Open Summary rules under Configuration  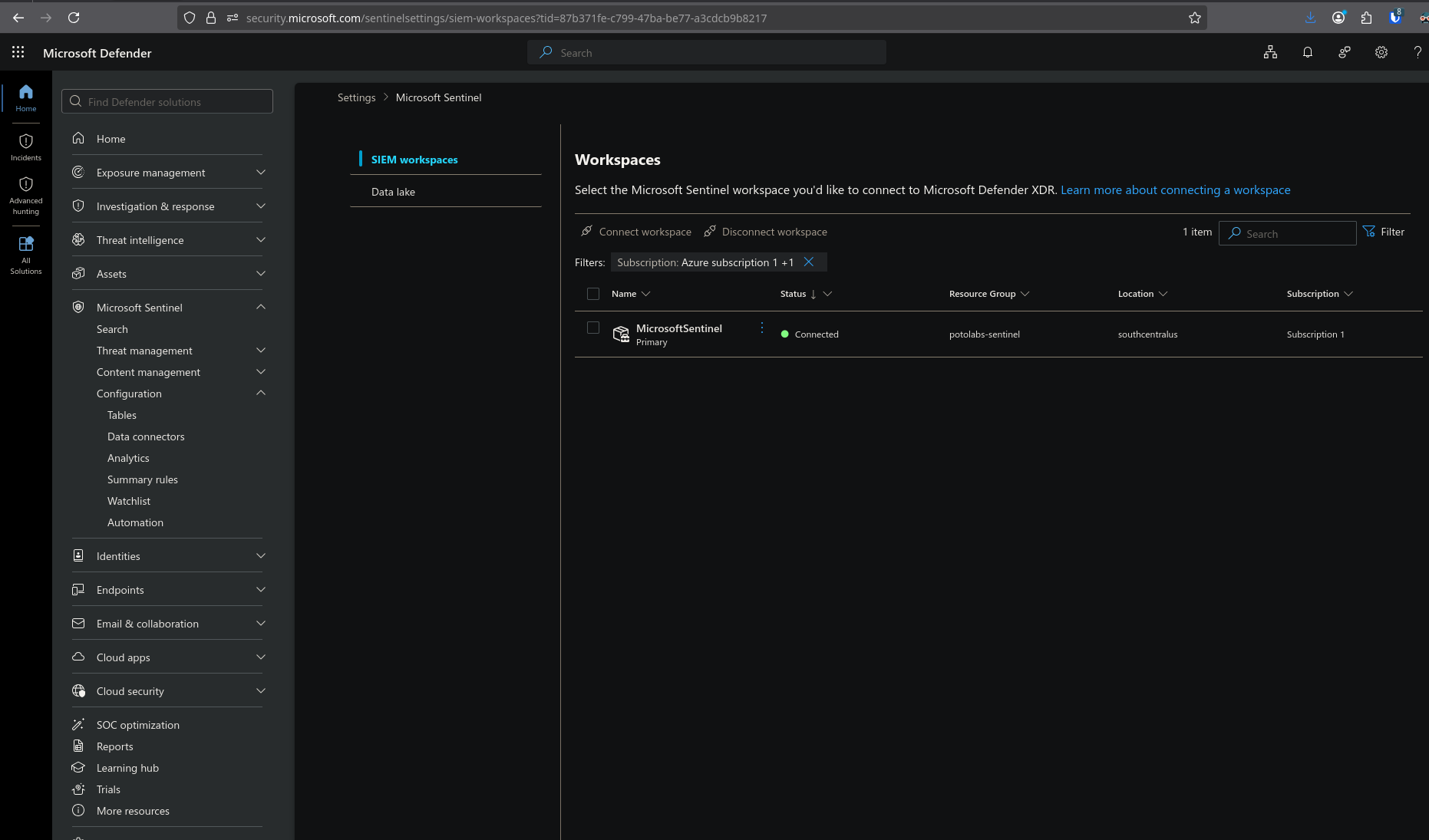click(x=143, y=479)
